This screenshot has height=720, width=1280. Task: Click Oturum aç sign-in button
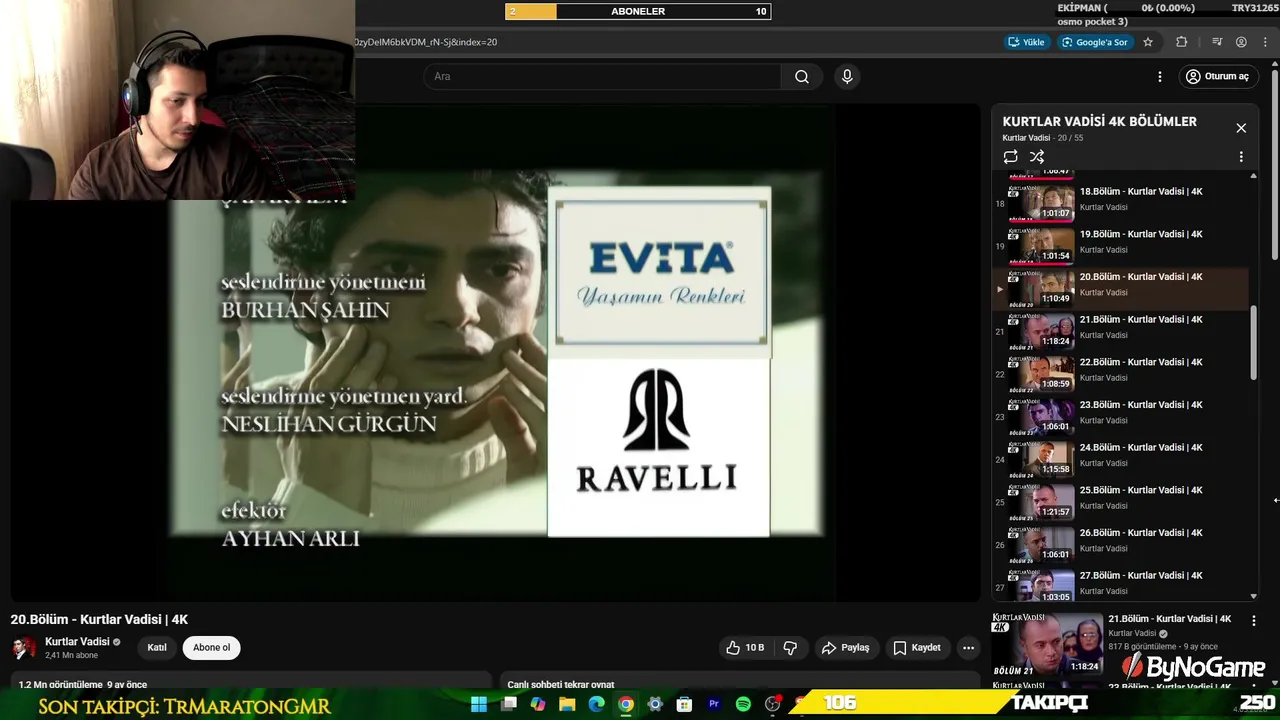click(1217, 77)
